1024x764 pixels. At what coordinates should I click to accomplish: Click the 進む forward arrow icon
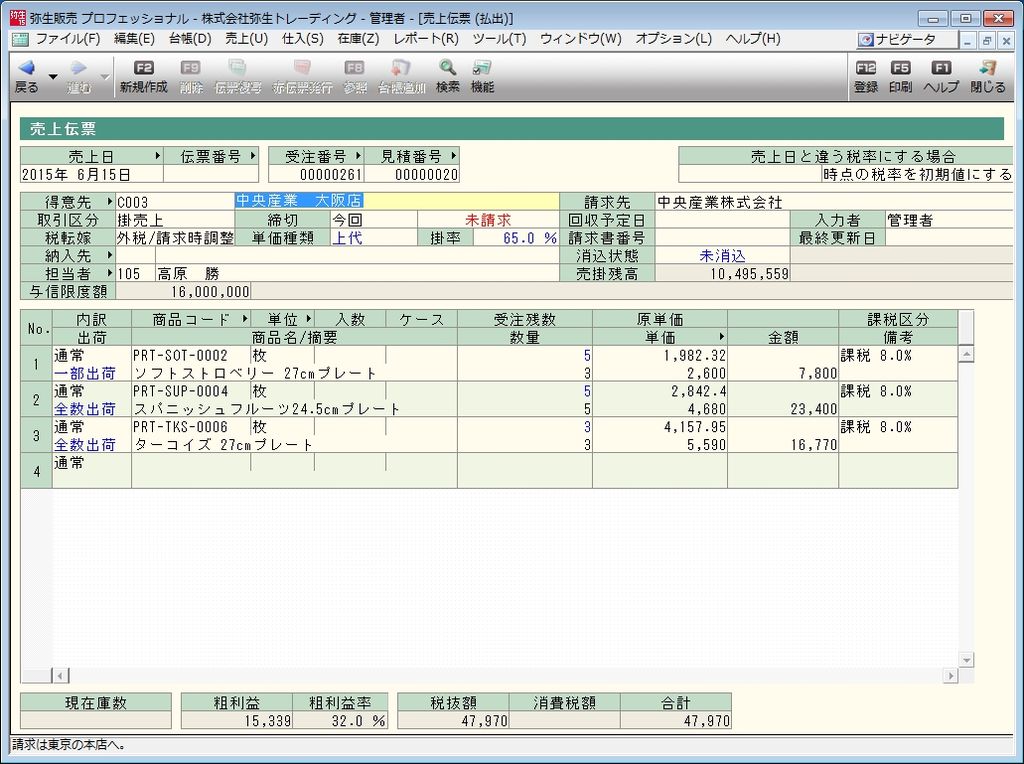(x=79, y=67)
